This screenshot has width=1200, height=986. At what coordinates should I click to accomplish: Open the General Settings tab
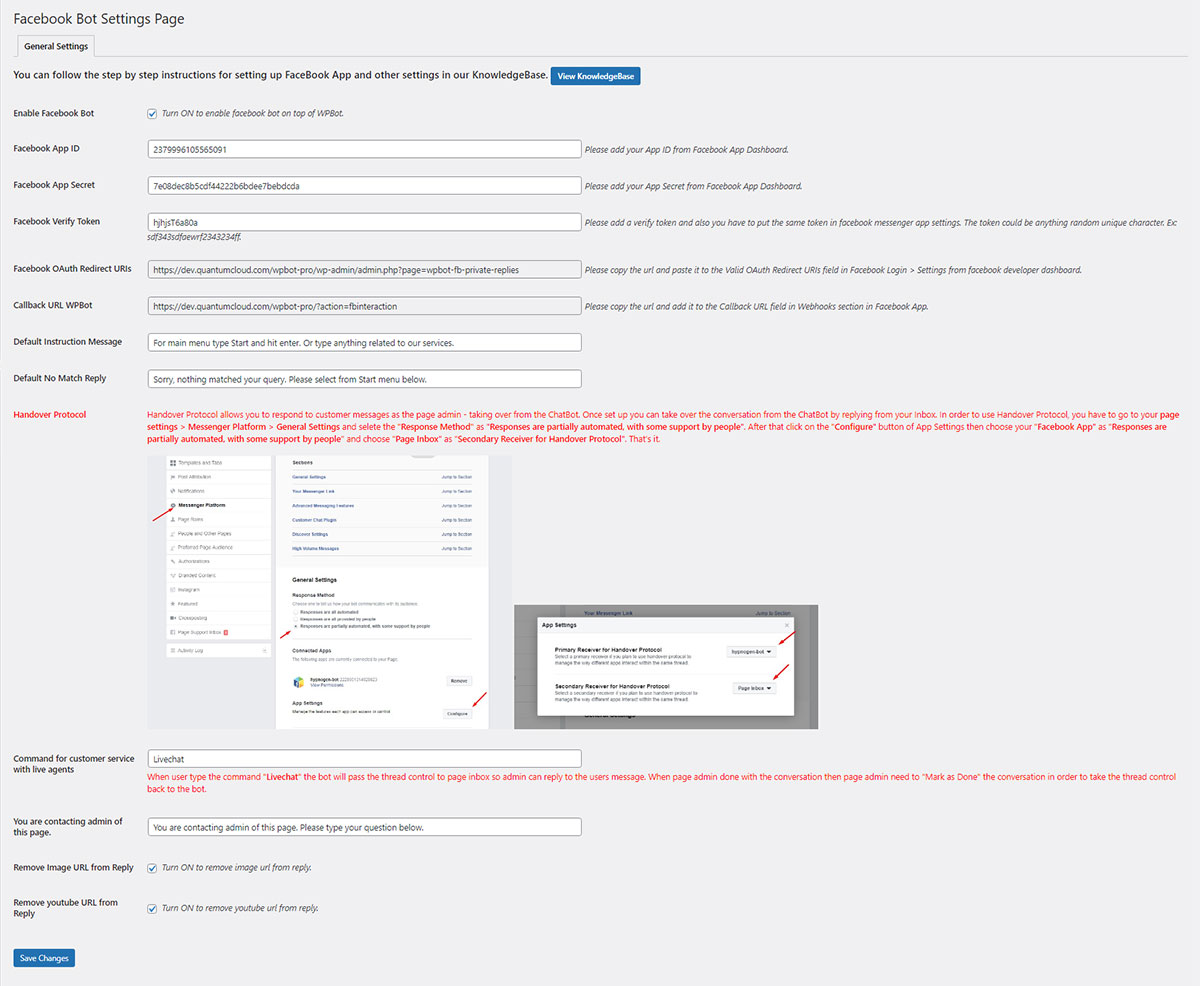(x=56, y=46)
